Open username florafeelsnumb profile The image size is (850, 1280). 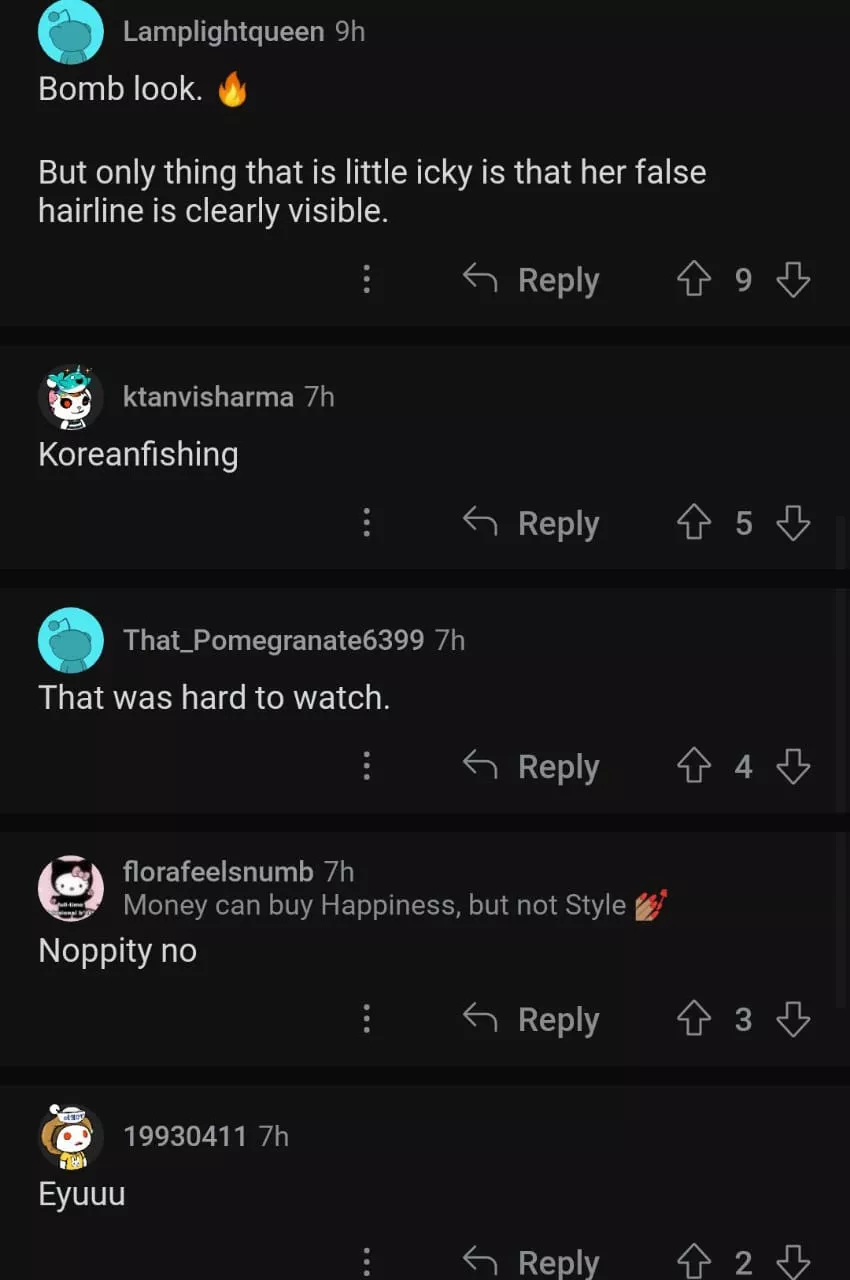[x=218, y=872]
